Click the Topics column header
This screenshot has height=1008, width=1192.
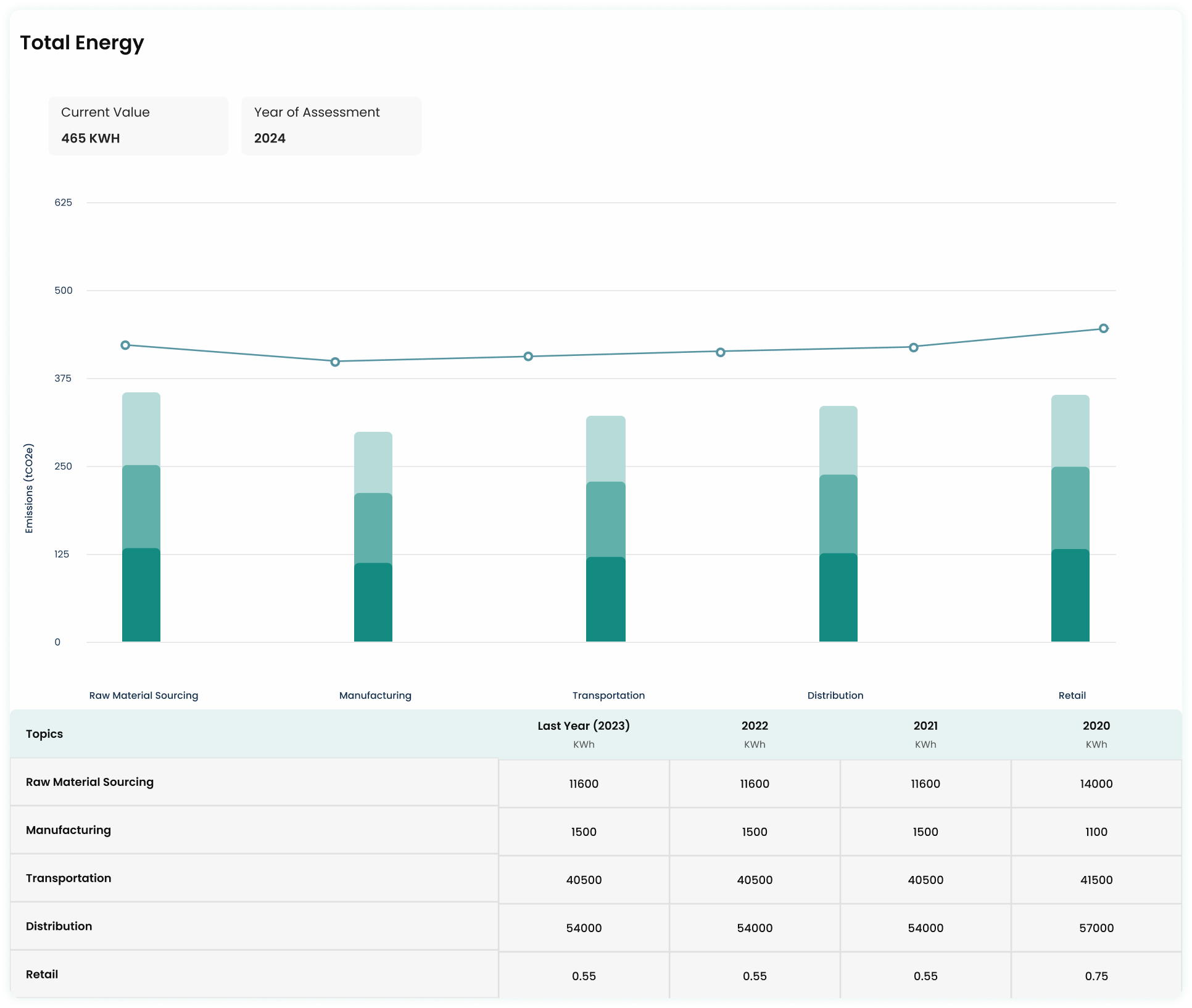coord(44,733)
